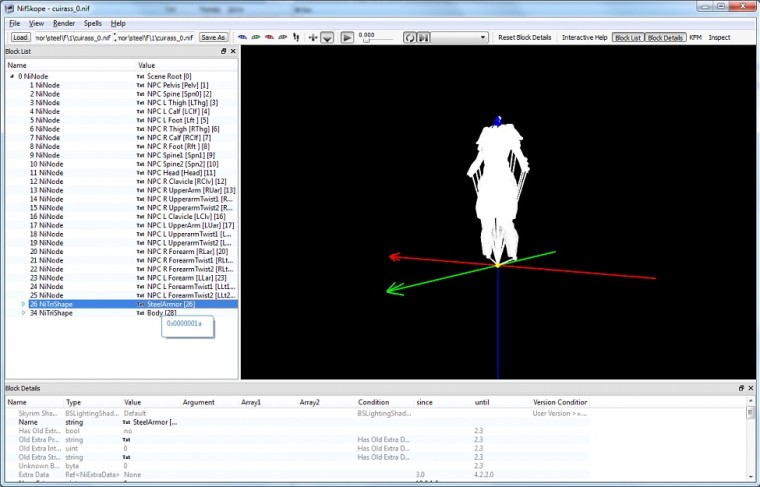Click the green eye view icon
760x487 pixels.
click(256, 37)
